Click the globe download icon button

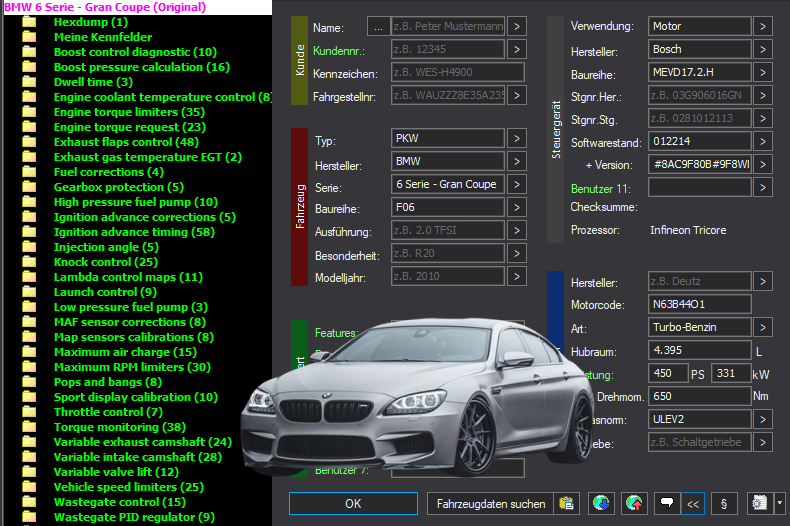601,503
